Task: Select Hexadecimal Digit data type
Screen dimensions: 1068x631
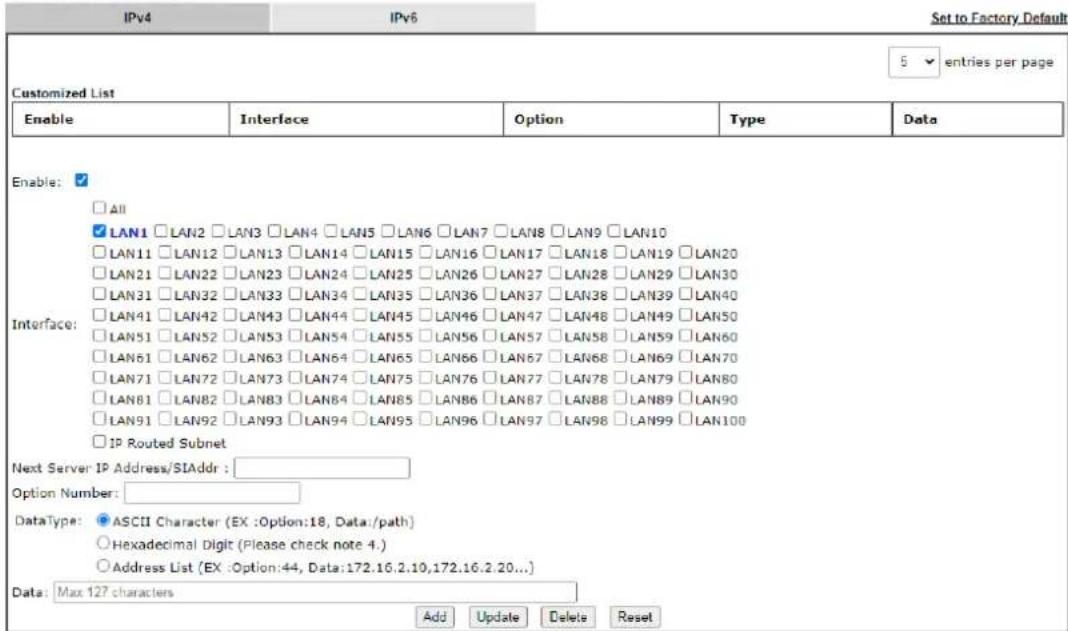Action: point(103,543)
